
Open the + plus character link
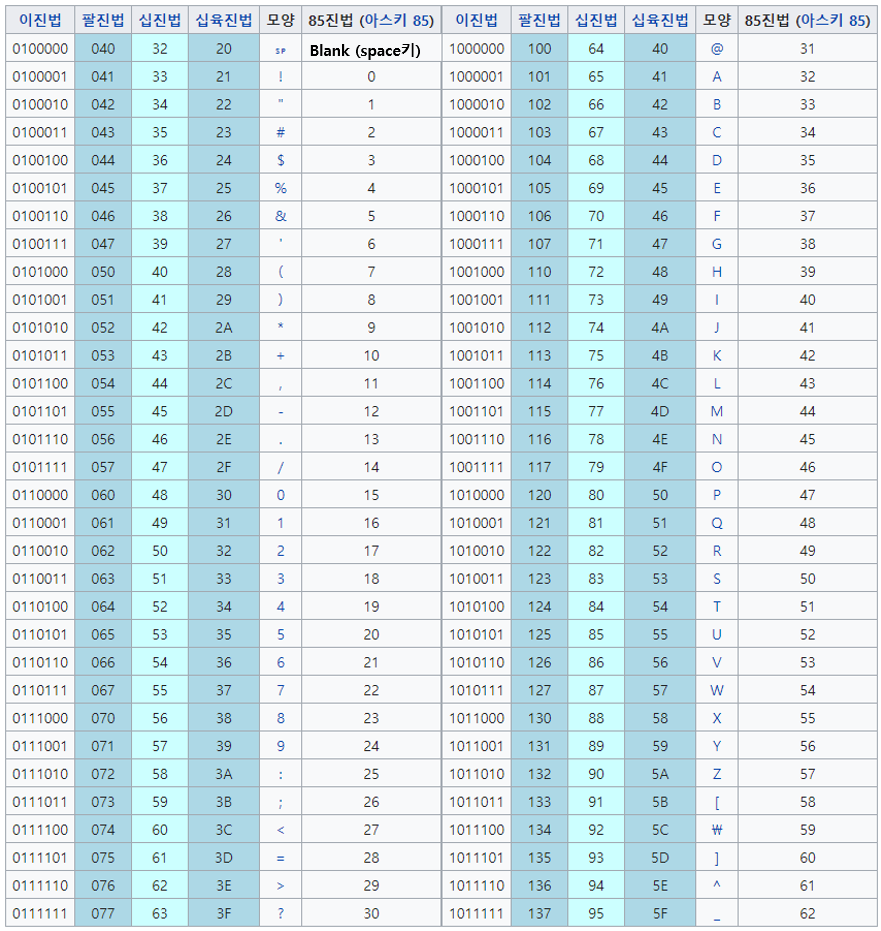click(281, 356)
